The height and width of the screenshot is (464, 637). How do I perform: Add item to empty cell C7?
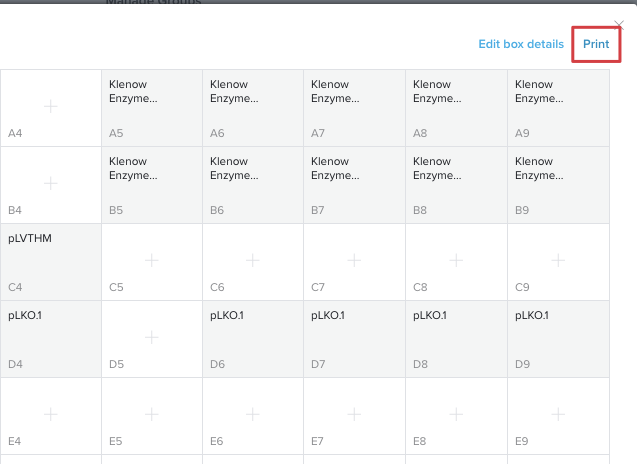tap(354, 262)
